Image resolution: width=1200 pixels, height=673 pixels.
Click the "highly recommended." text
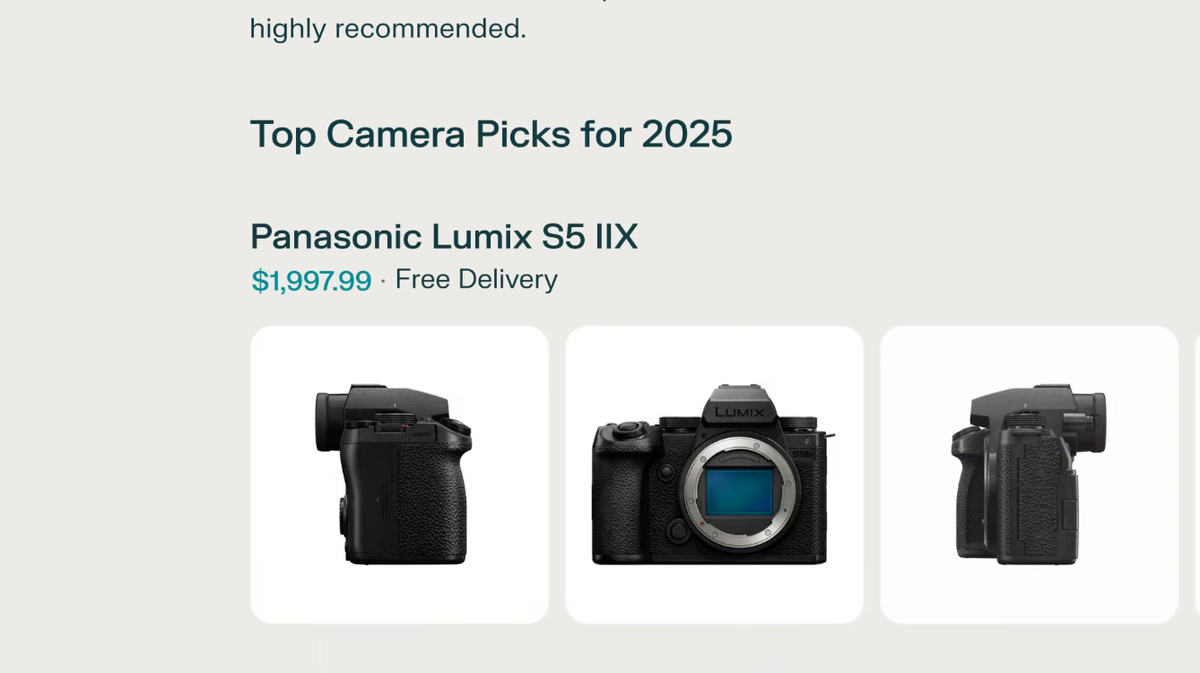tap(387, 29)
